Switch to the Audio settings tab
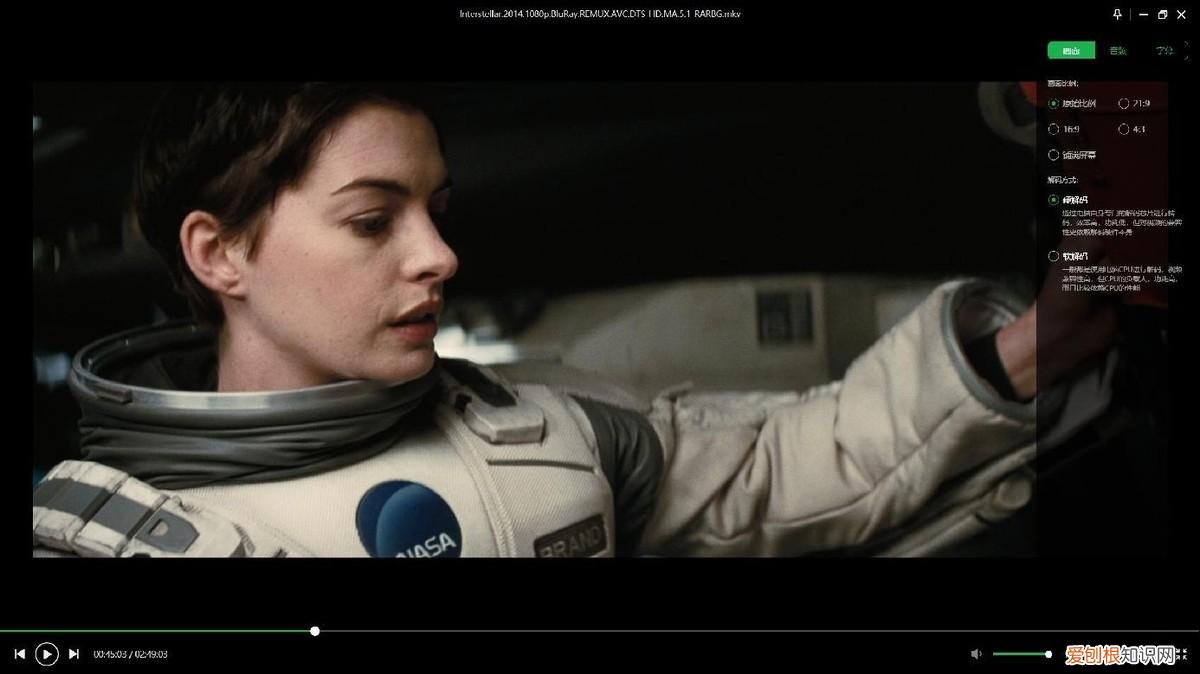The height and width of the screenshot is (674, 1200). tap(1117, 50)
